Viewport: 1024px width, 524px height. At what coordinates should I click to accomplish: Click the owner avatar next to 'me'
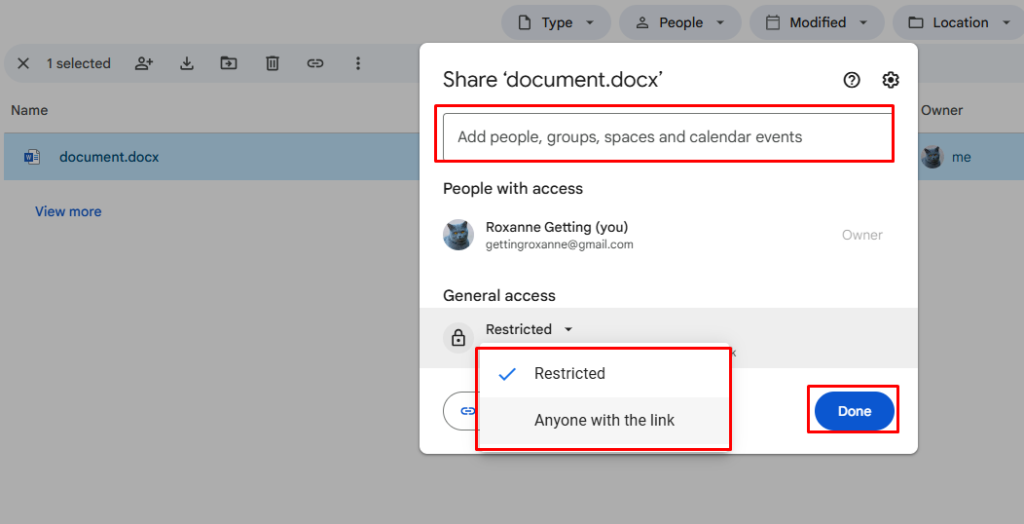coord(932,157)
